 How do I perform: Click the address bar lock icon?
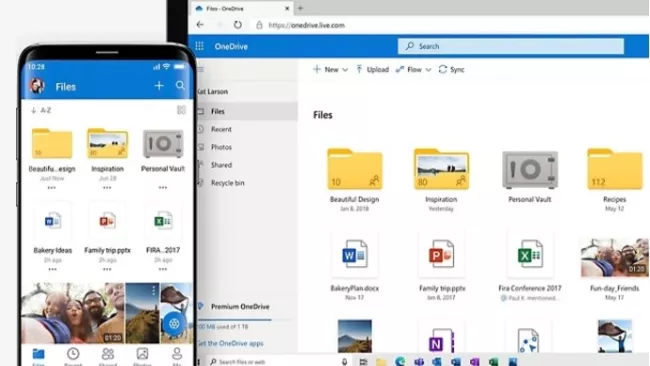click(259, 25)
